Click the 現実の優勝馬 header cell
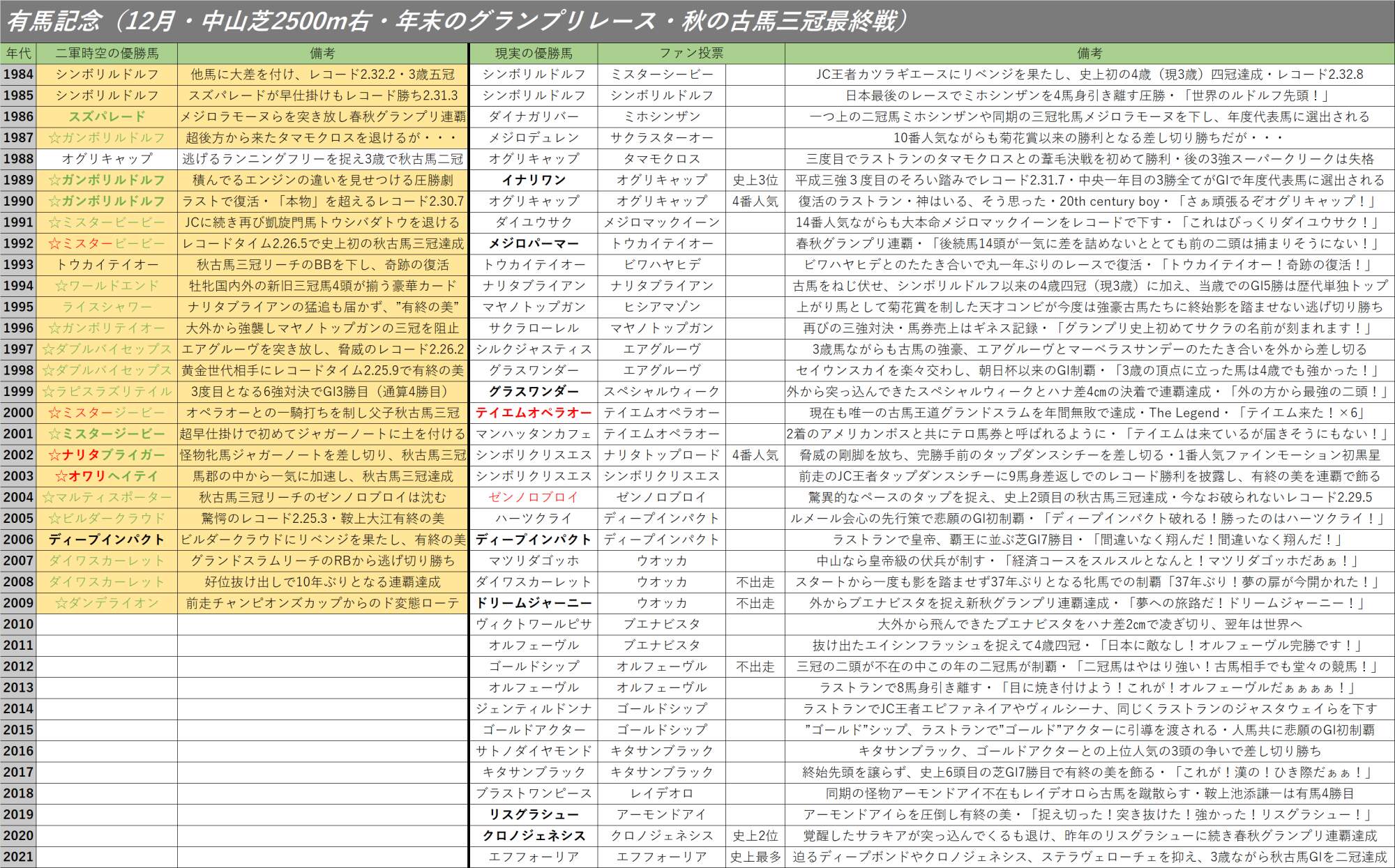 [534, 53]
